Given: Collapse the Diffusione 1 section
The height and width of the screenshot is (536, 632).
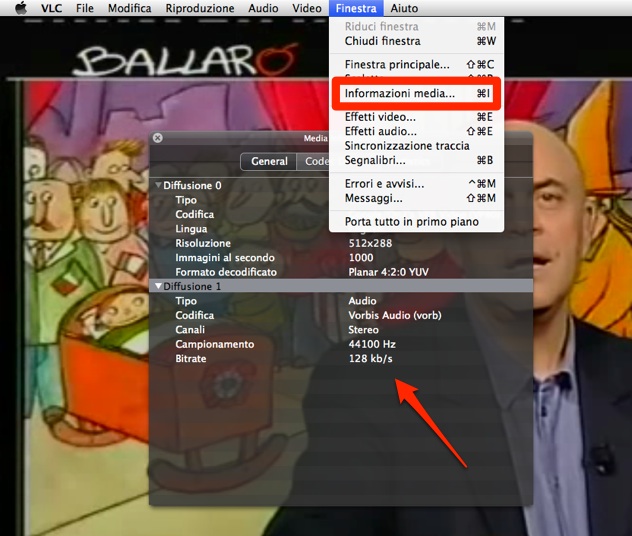Looking at the screenshot, I should (x=159, y=286).
